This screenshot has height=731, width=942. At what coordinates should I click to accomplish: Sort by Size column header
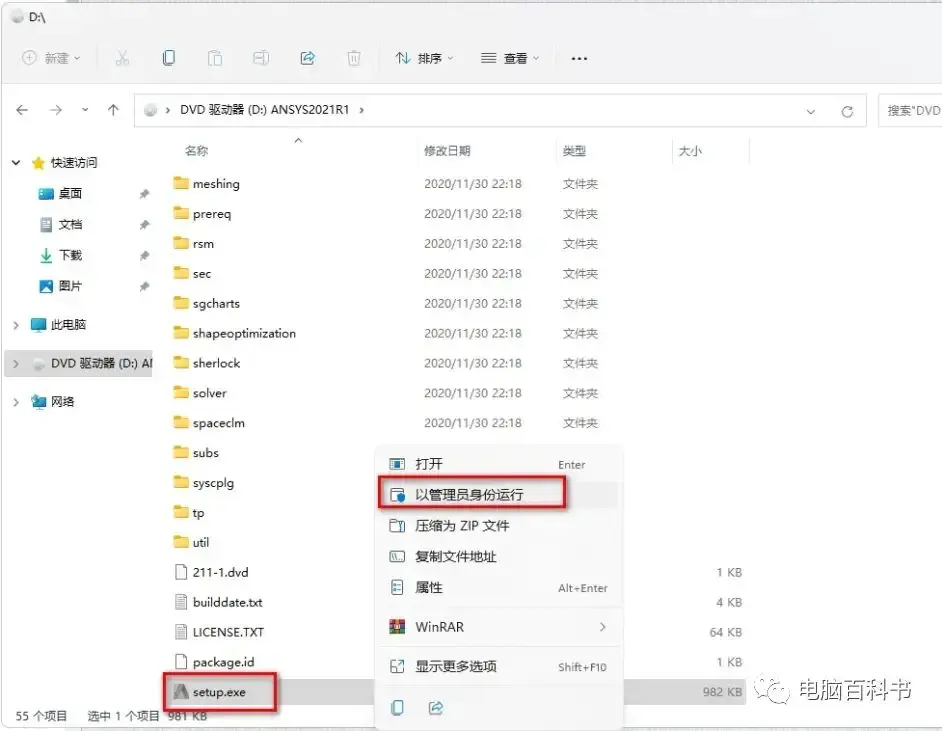tap(690, 151)
